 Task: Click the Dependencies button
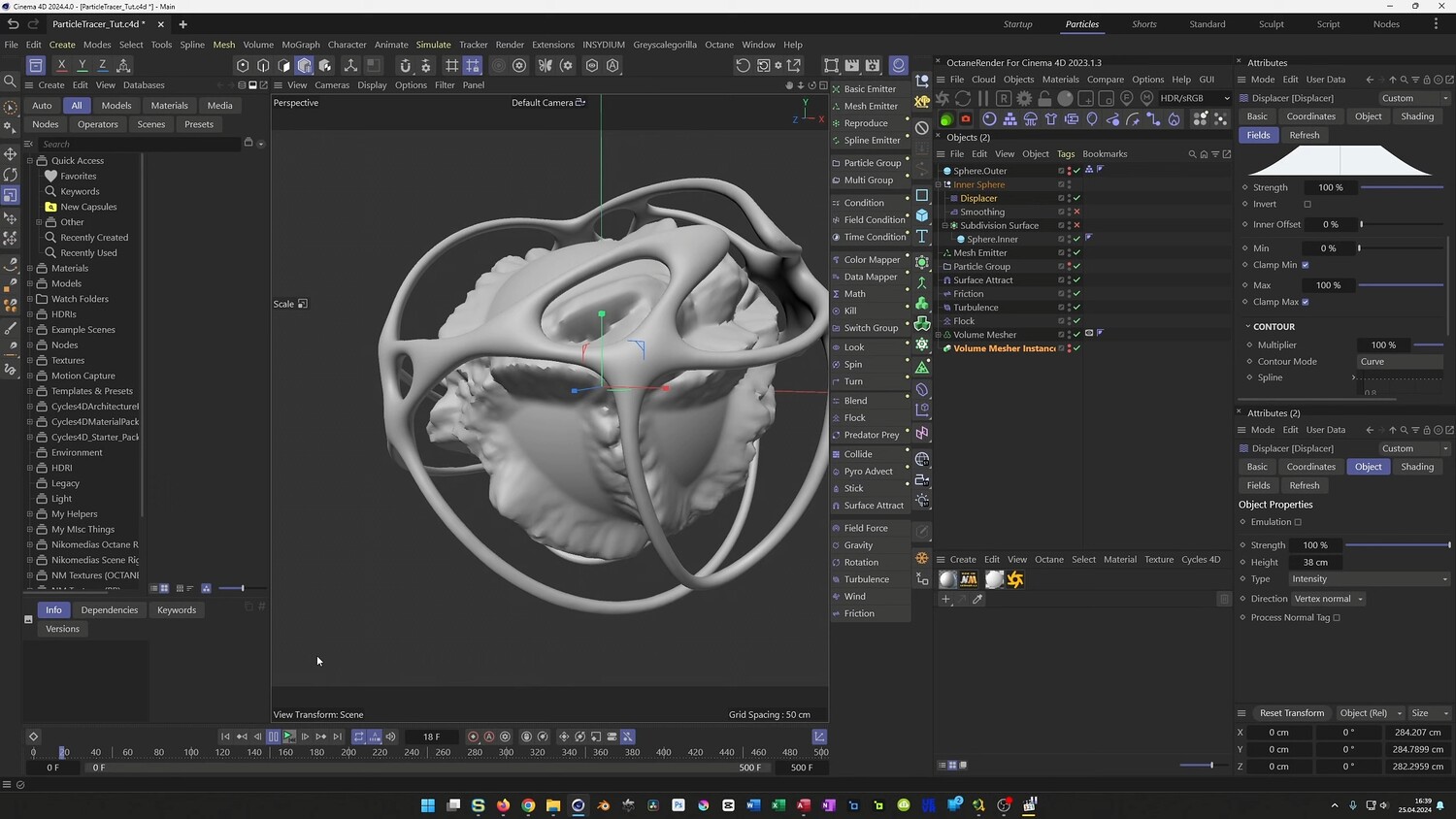click(110, 610)
